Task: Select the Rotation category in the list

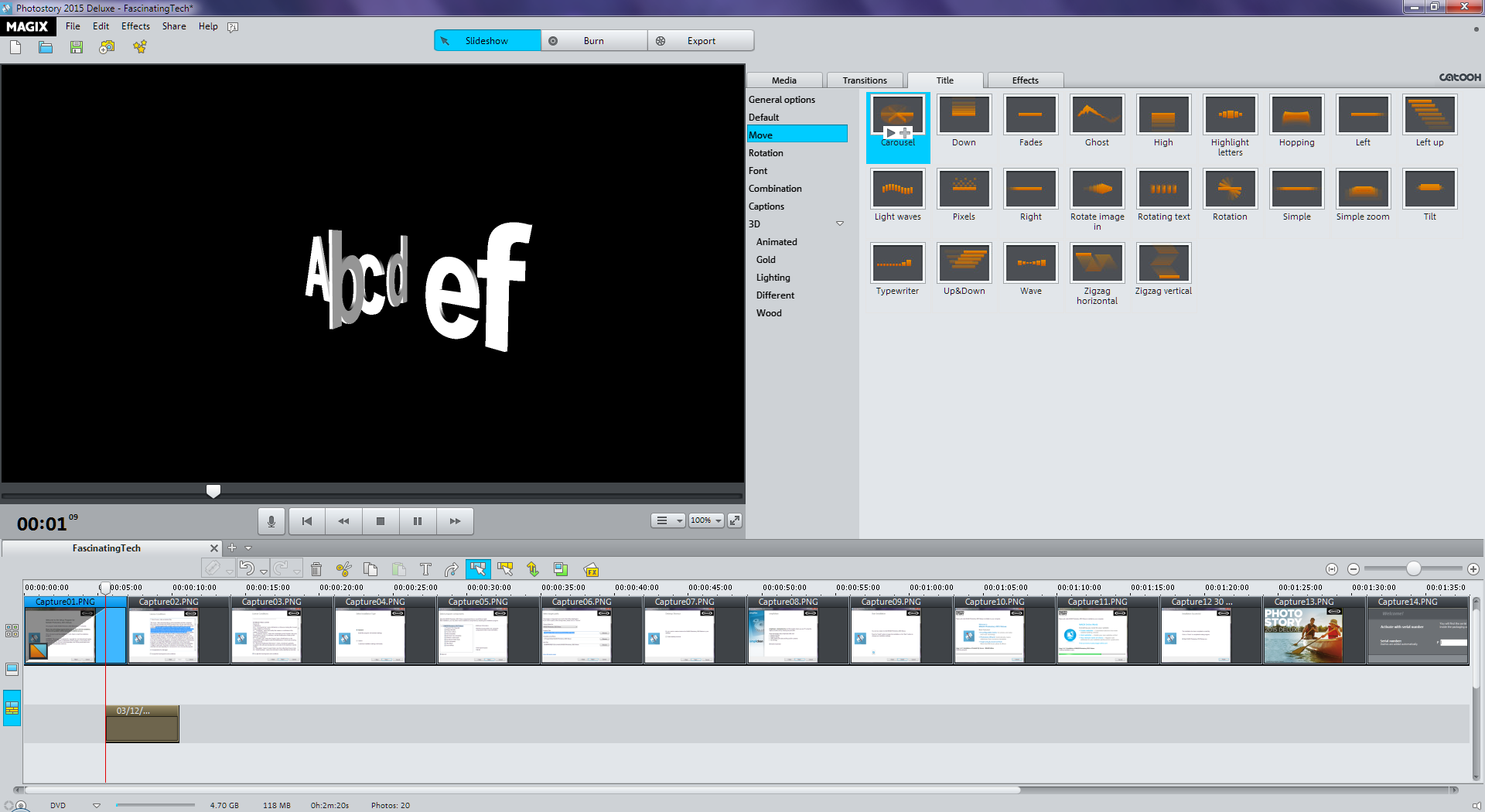Action: 766,153
